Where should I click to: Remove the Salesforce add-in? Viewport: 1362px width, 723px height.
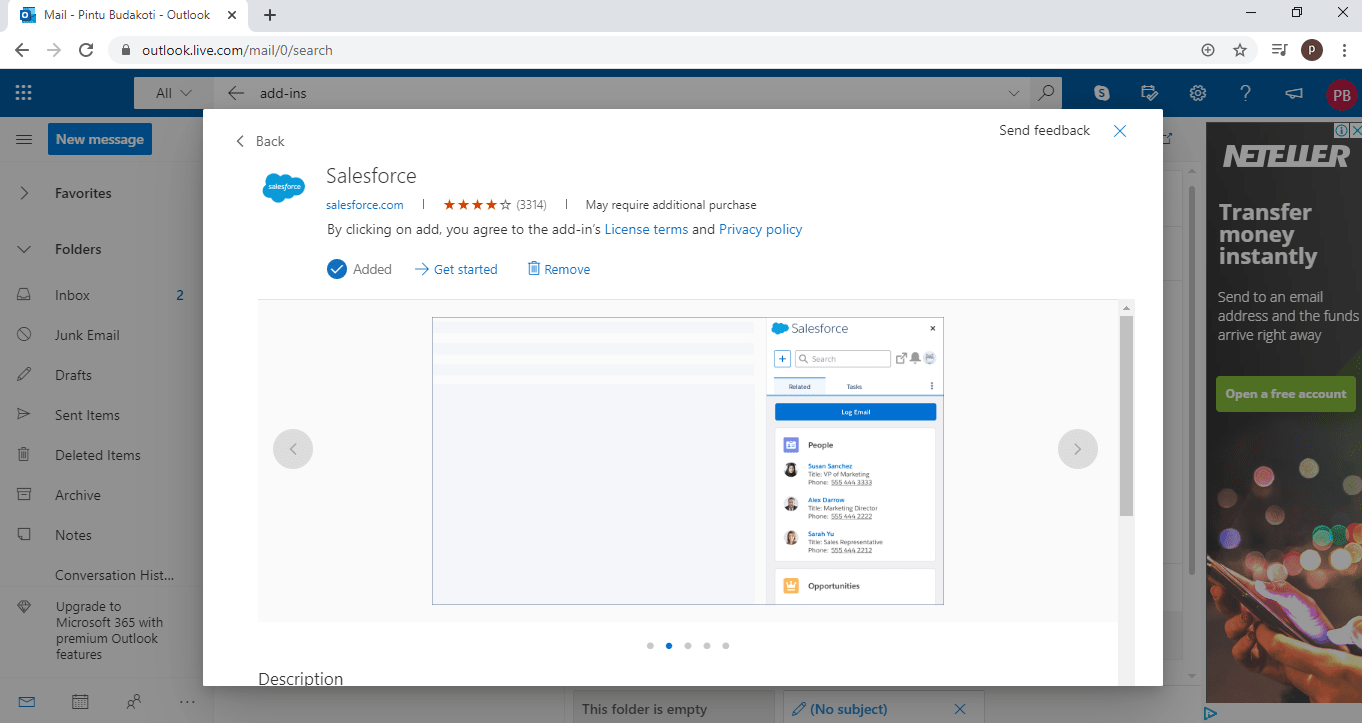coord(559,269)
